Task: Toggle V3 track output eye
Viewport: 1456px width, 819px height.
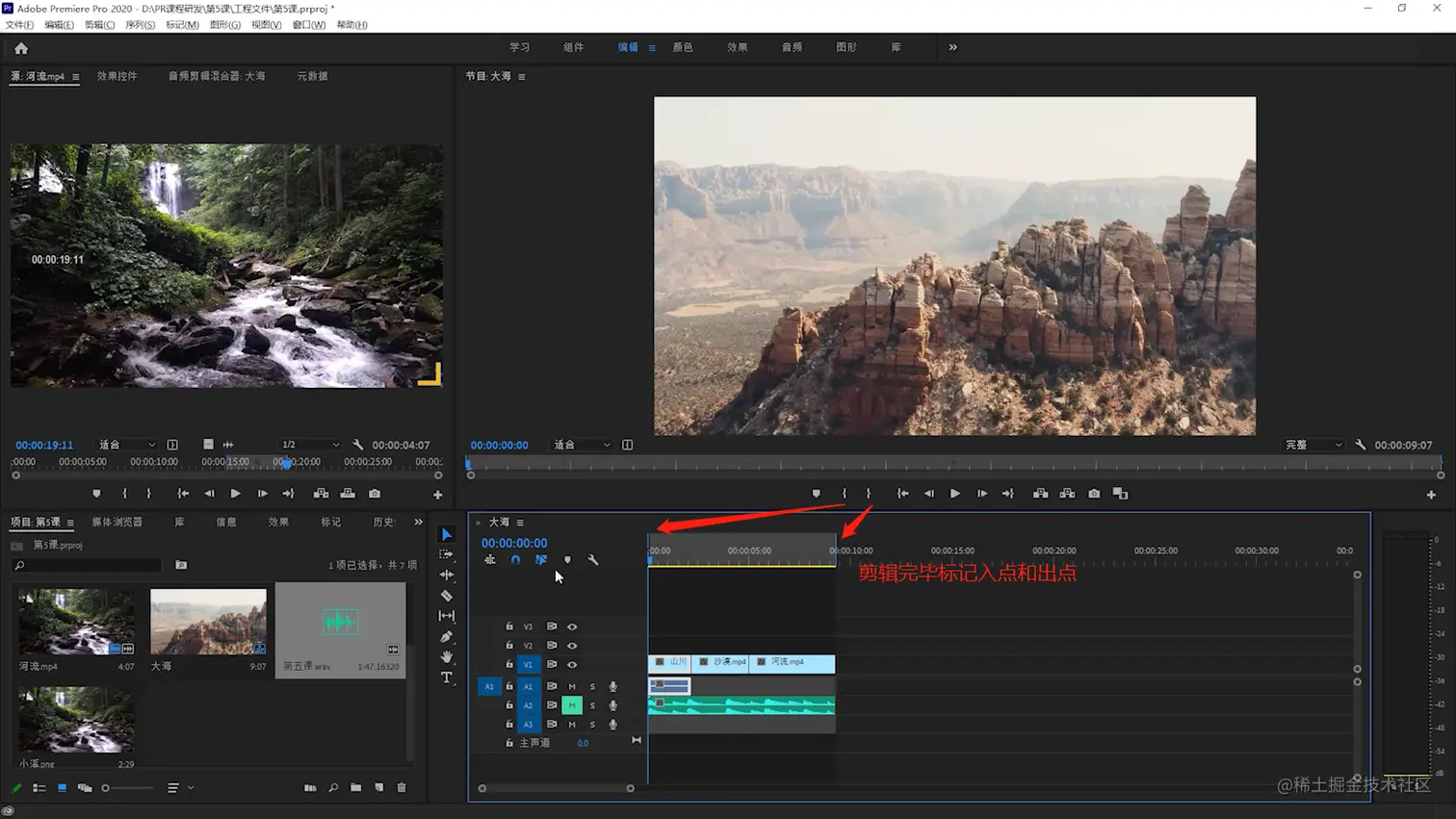Action: point(572,627)
